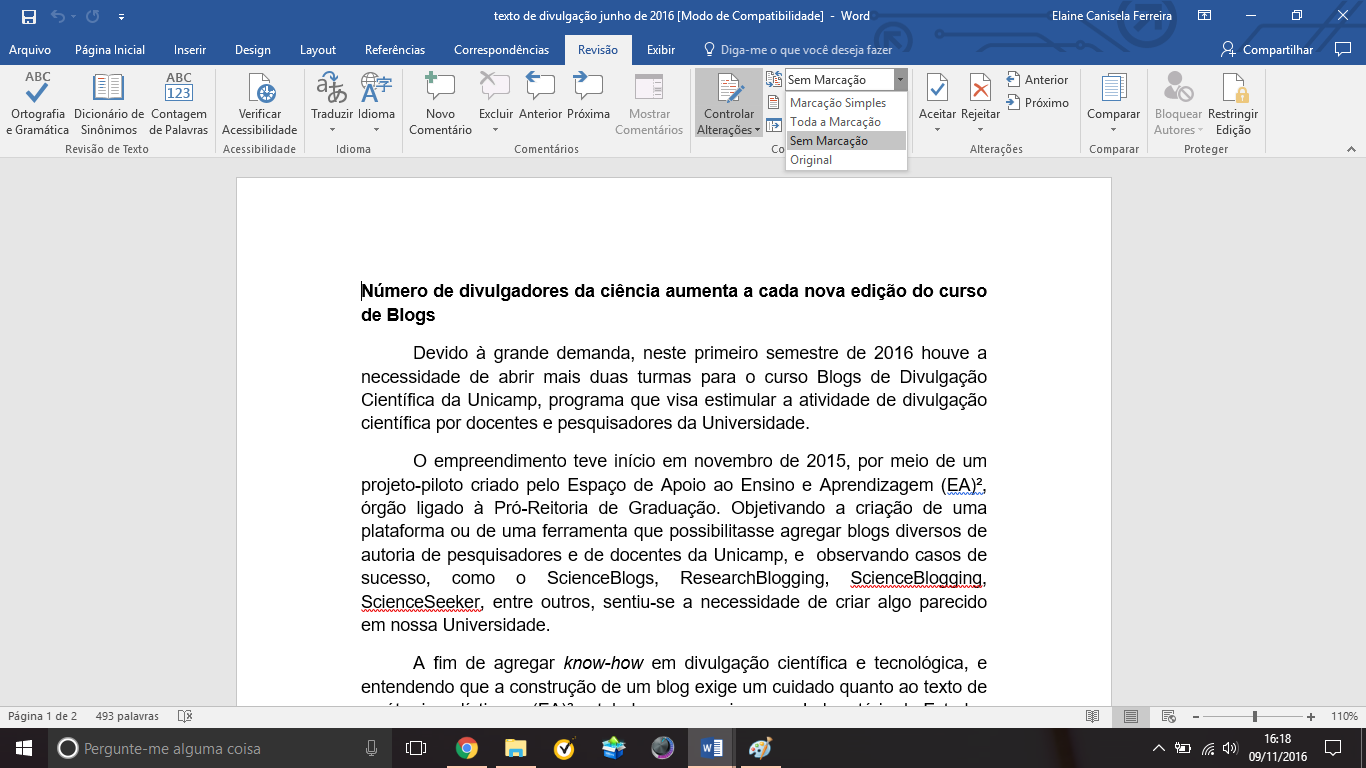Viewport: 1366px width, 768px height.
Task: Open the Action Center notifications icon
Action: (x=1332, y=748)
